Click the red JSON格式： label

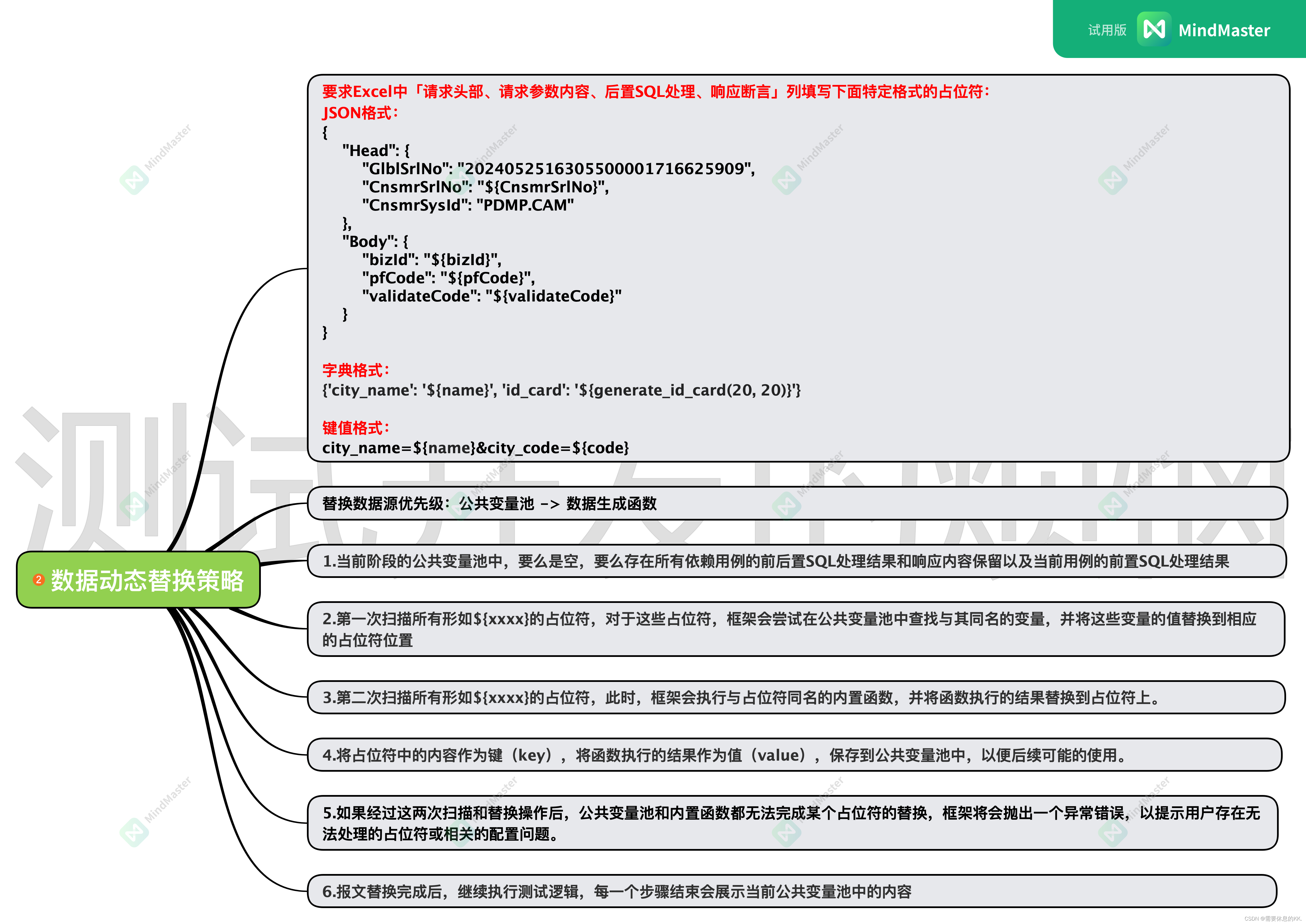361,113
